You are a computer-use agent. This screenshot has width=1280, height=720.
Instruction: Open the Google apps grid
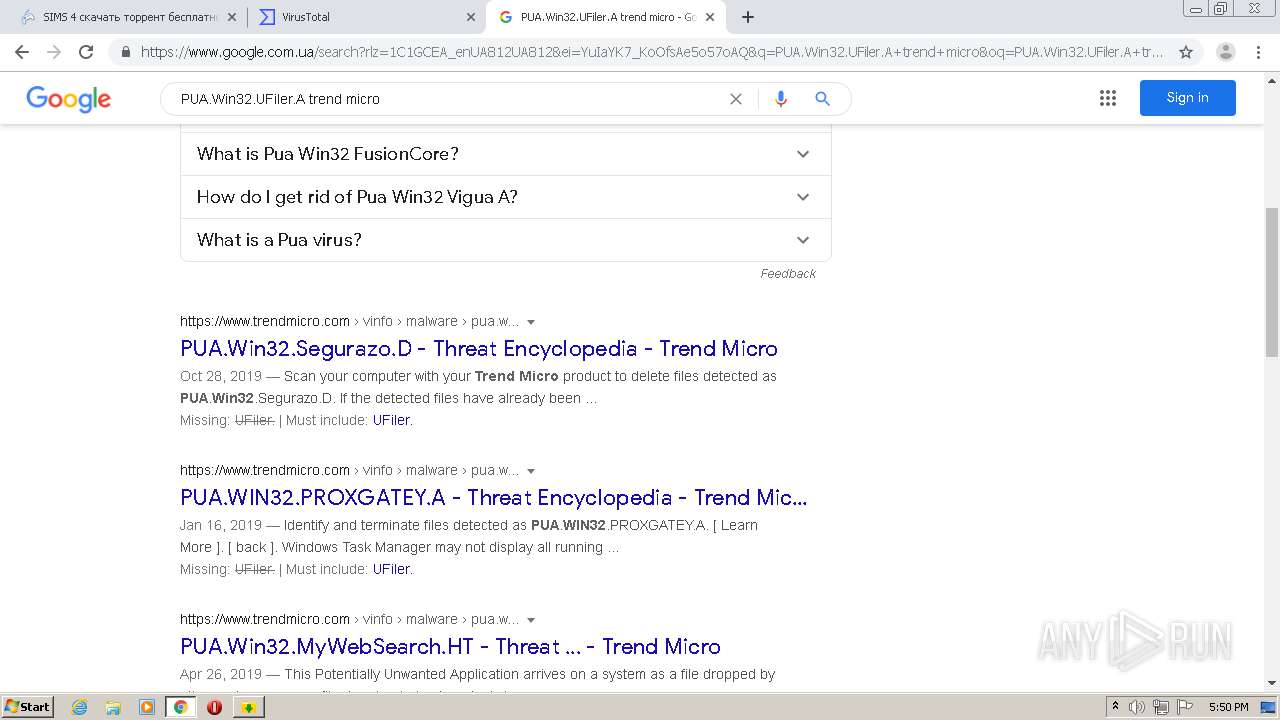(x=1108, y=98)
